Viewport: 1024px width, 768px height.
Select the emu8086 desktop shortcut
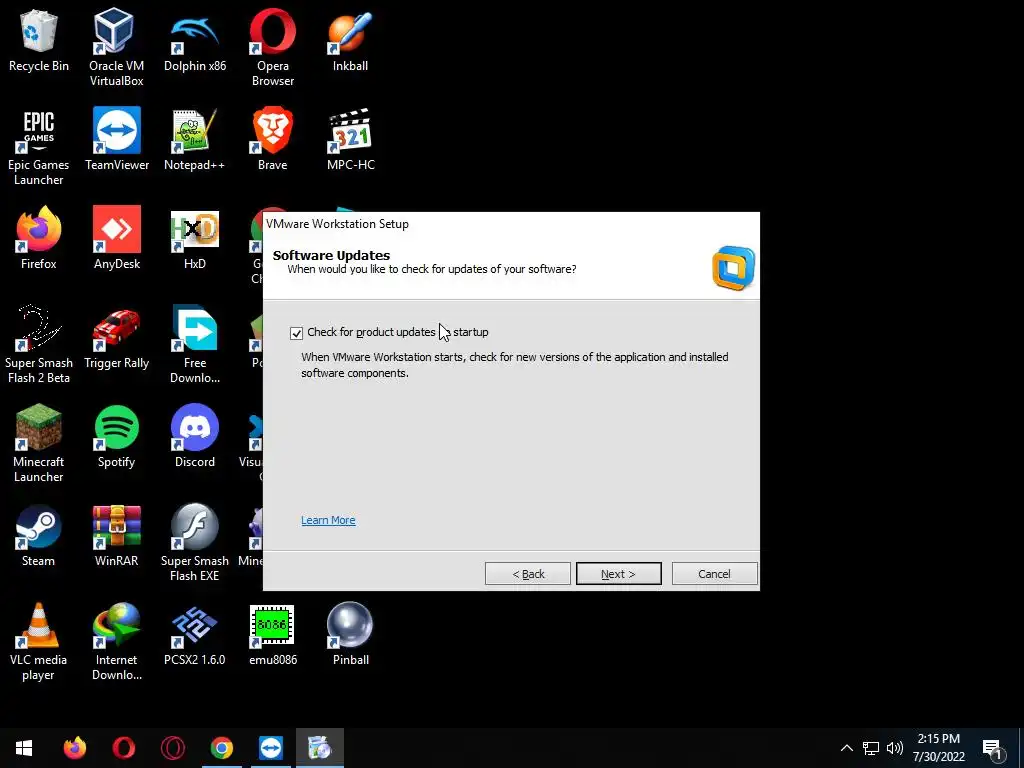pyautogui.click(x=272, y=635)
